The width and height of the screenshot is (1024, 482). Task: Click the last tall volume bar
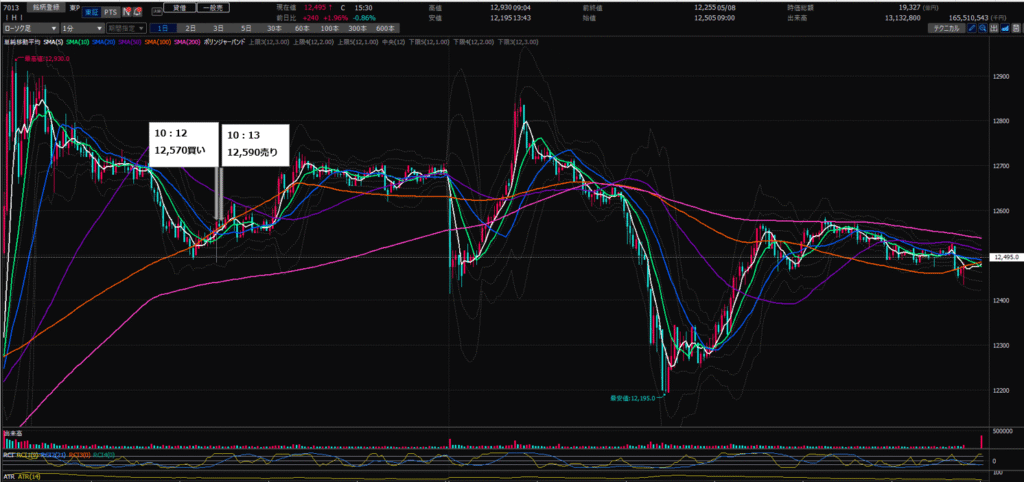coord(981,441)
